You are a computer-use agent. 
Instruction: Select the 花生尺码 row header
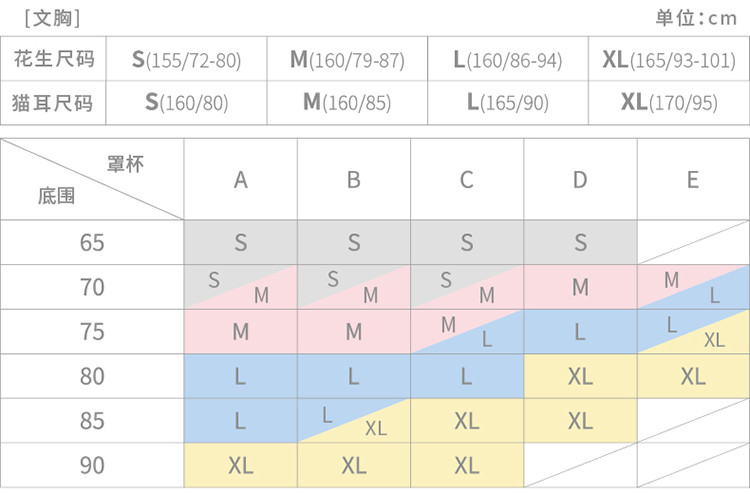(54, 59)
